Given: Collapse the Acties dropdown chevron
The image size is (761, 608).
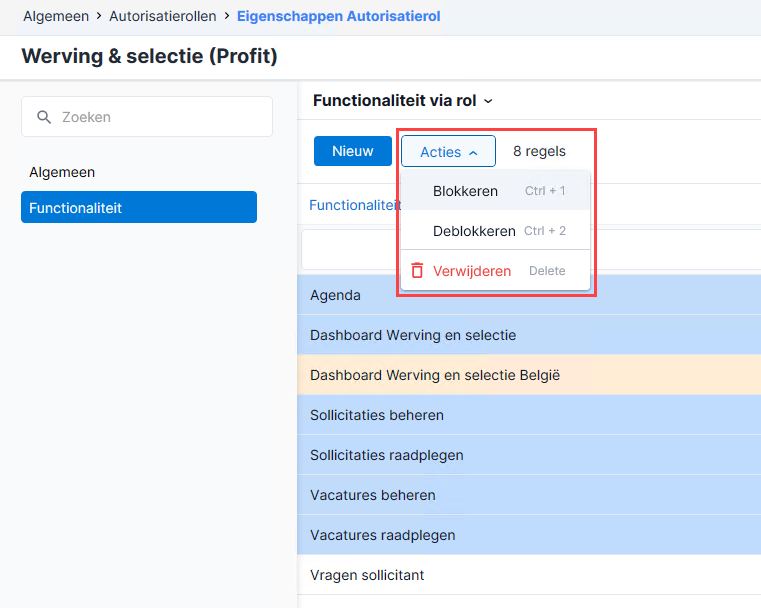Looking at the screenshot, I should 473,153.
